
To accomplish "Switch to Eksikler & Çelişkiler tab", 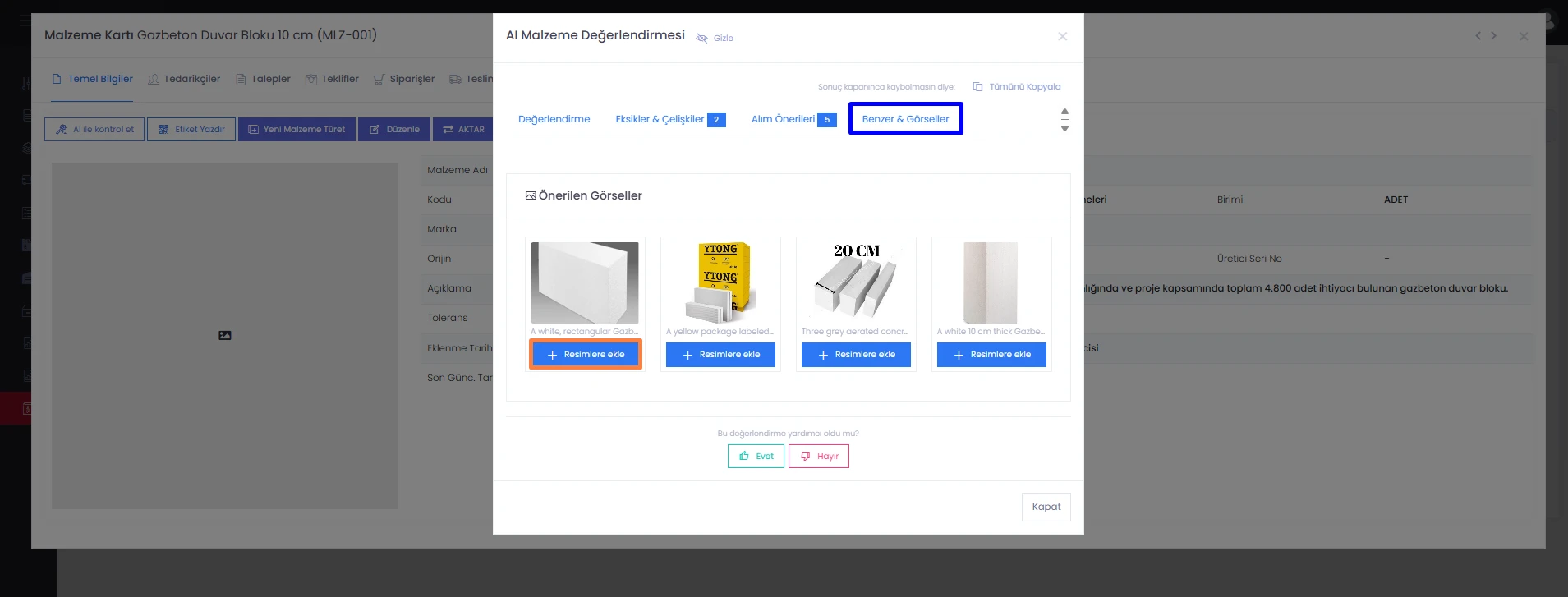I will tap(670, 119).
